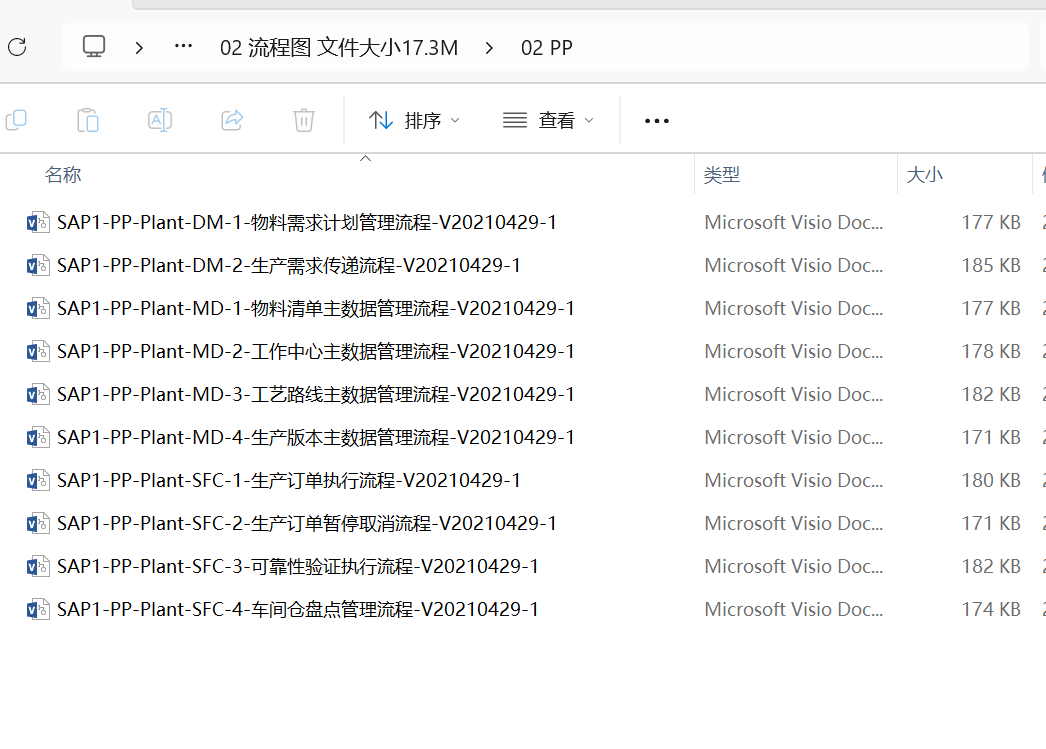The height and width of the screenshot is (749, 1046).
Task: Click the Share icon in toolbar
Action: click(x=232, y=121)
